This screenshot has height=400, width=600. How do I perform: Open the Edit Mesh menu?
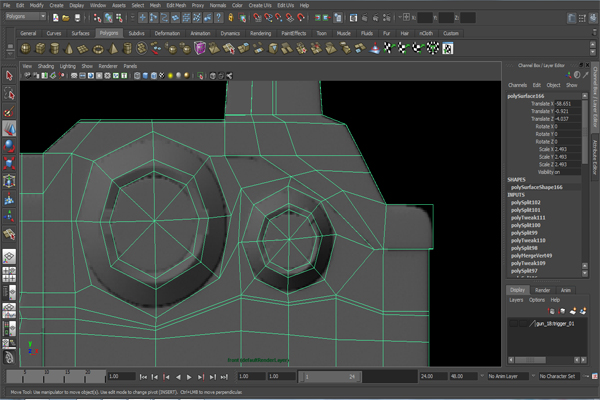[176, 5]
